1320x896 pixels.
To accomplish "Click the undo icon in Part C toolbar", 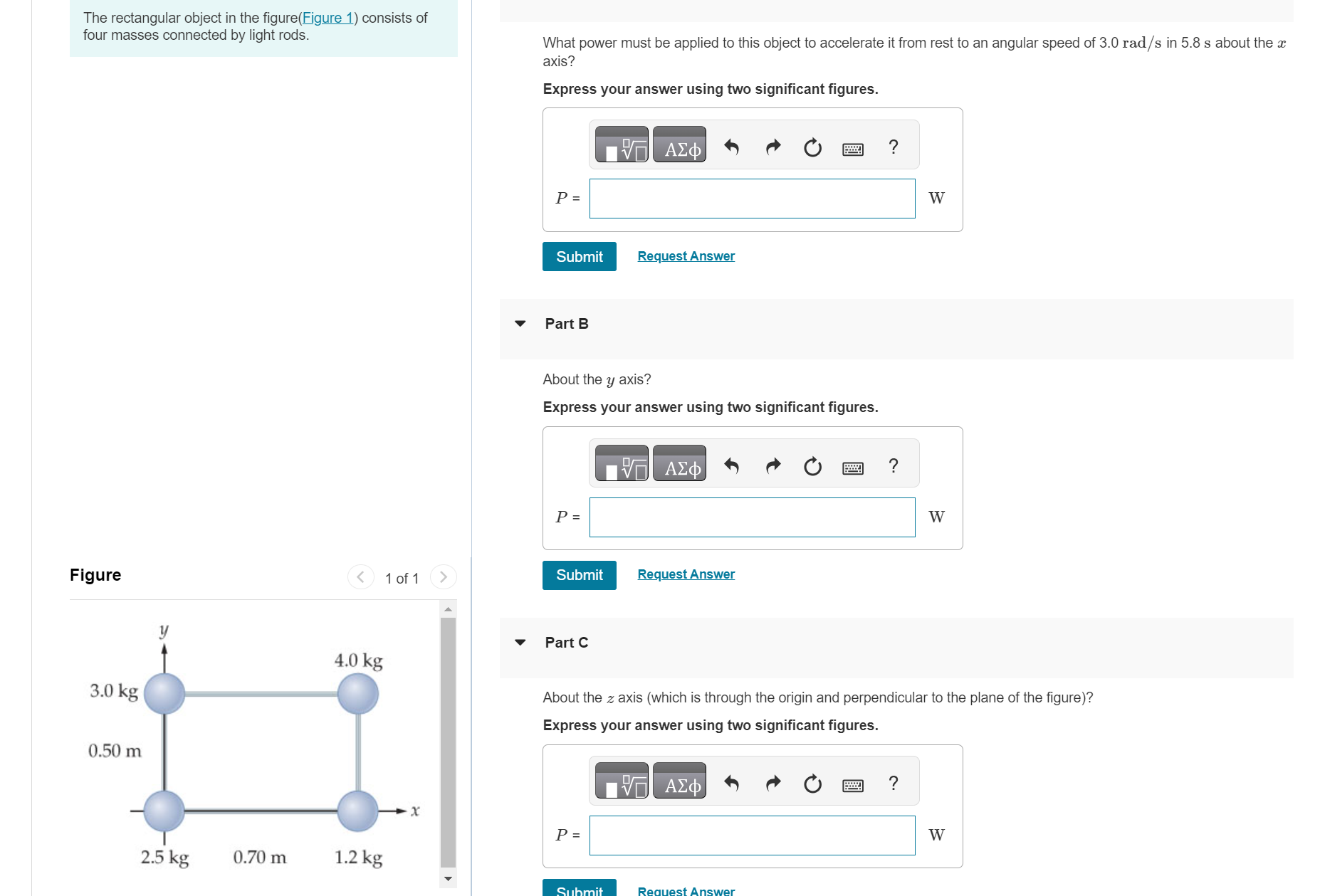I will [x=731, y=783].
